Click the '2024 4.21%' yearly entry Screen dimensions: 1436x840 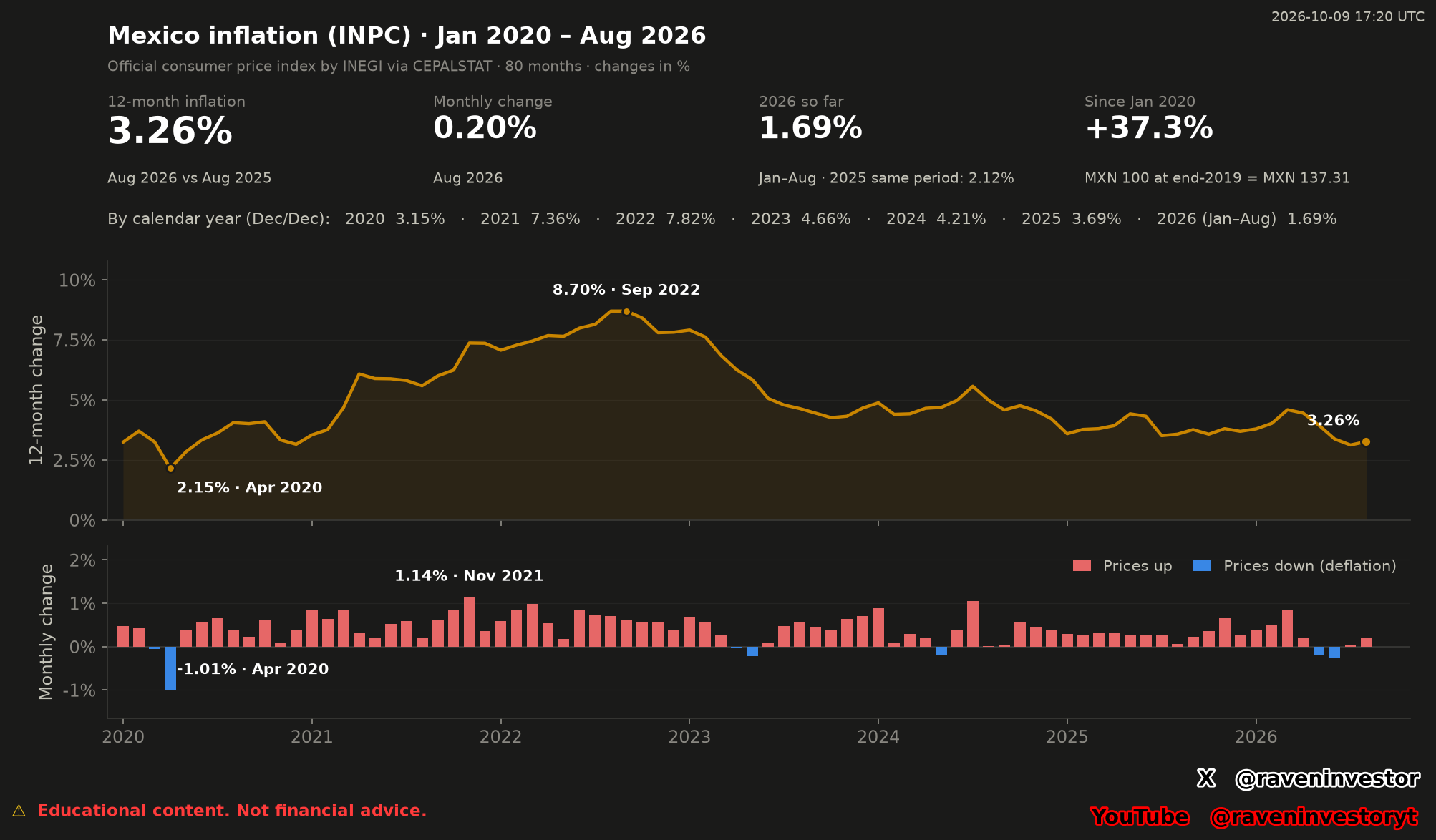936,219
